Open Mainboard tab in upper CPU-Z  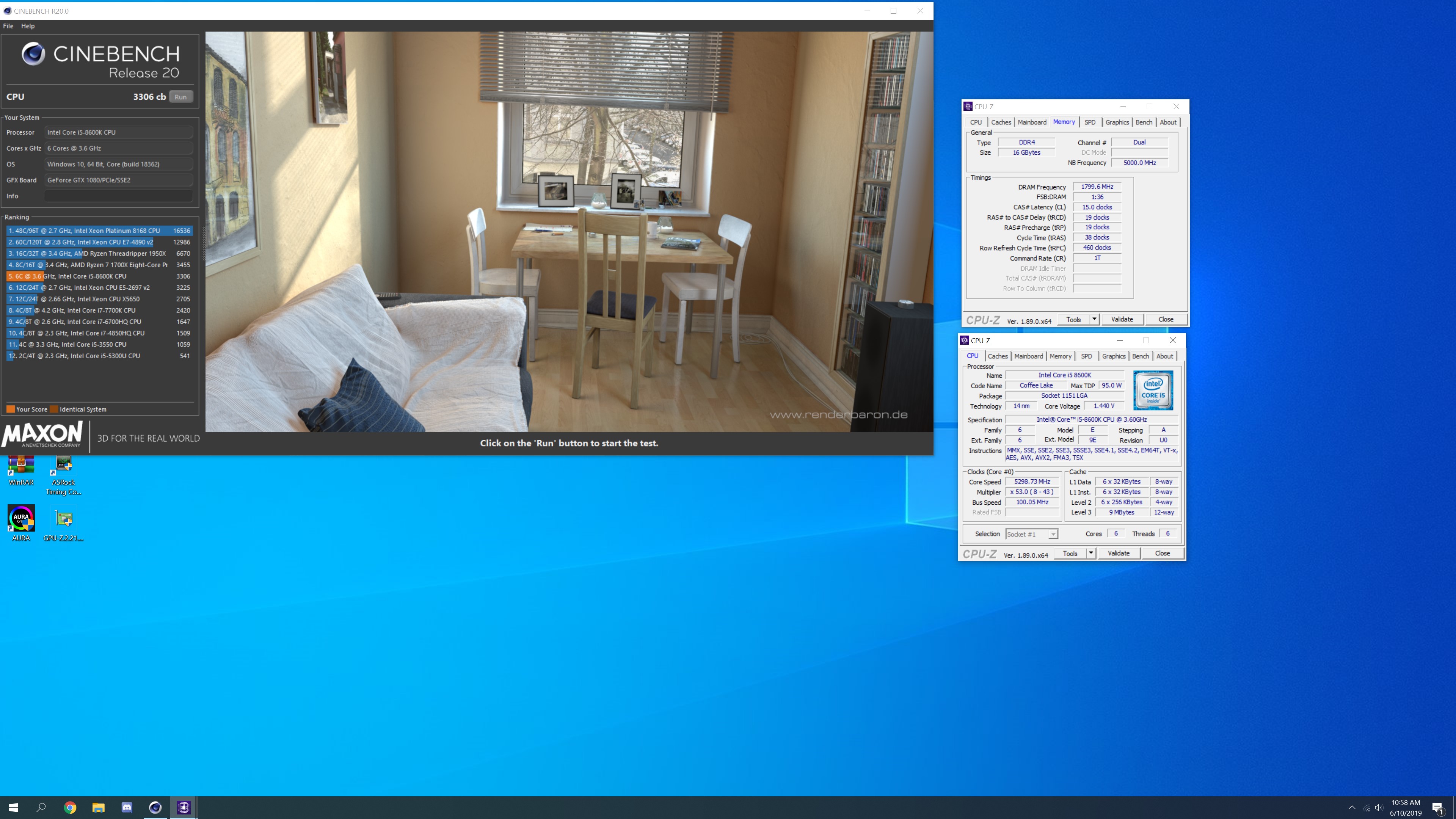pos(1031,122)
